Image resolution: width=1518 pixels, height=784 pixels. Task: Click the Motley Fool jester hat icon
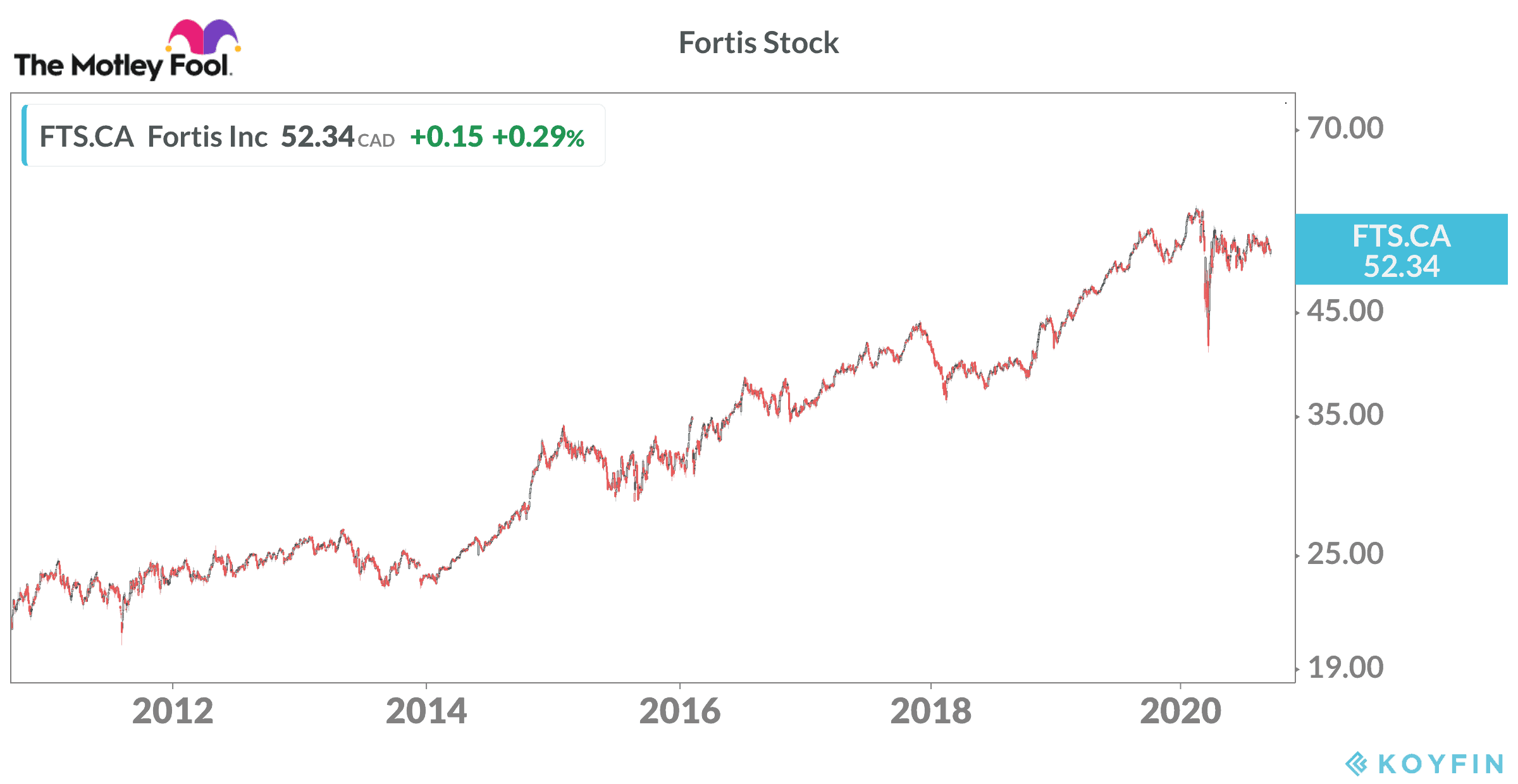pyautogui.click(x=203, y=37)
